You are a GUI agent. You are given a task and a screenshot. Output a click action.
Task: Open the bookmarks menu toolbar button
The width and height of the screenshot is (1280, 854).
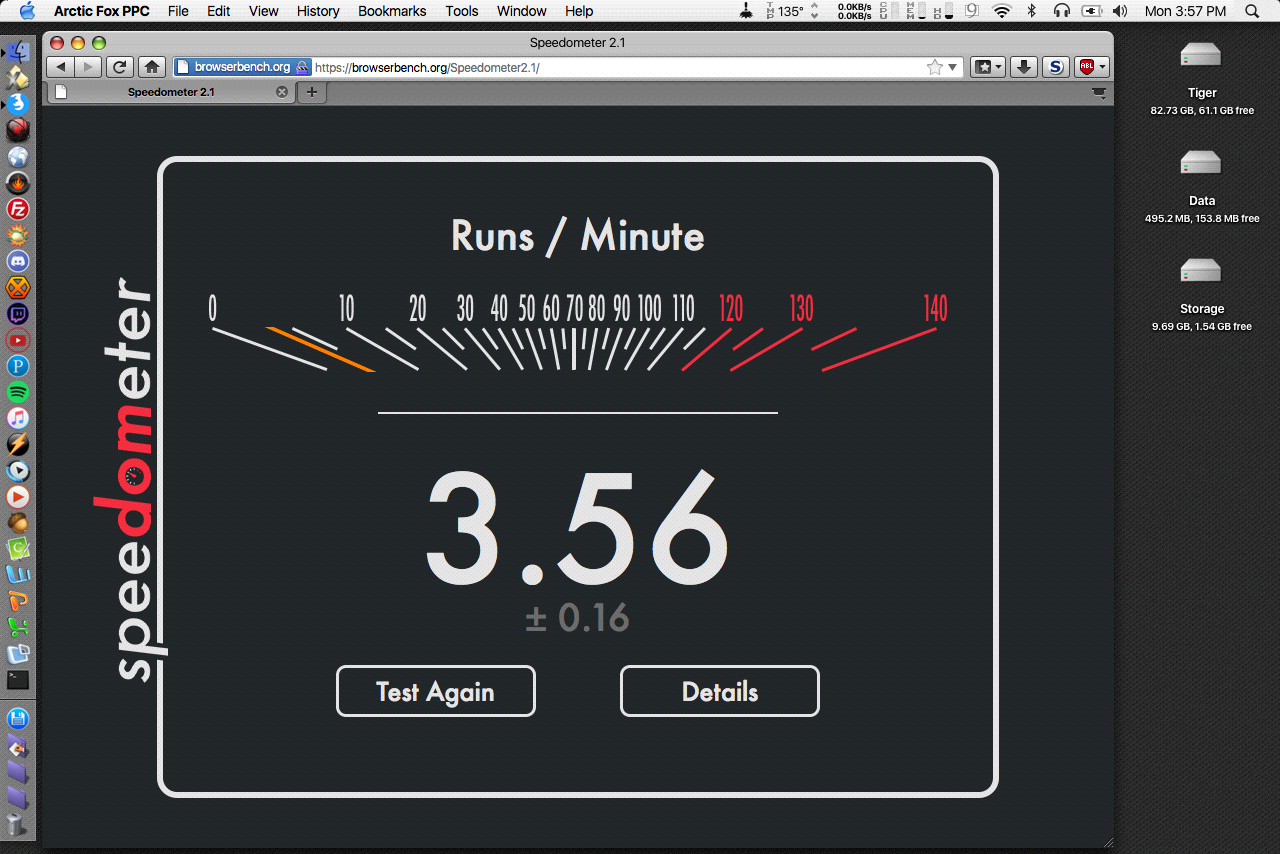click(x=988, y=67)
